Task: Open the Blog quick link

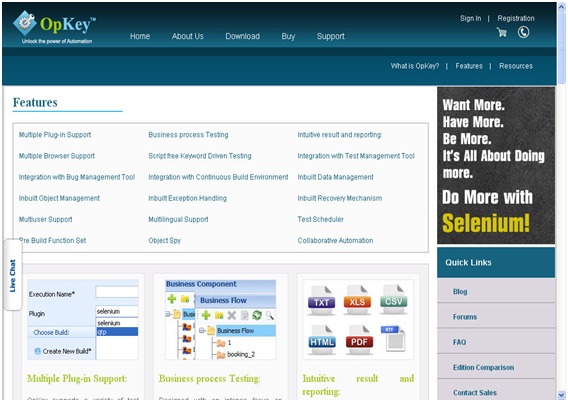Action: tap(460, 292)
